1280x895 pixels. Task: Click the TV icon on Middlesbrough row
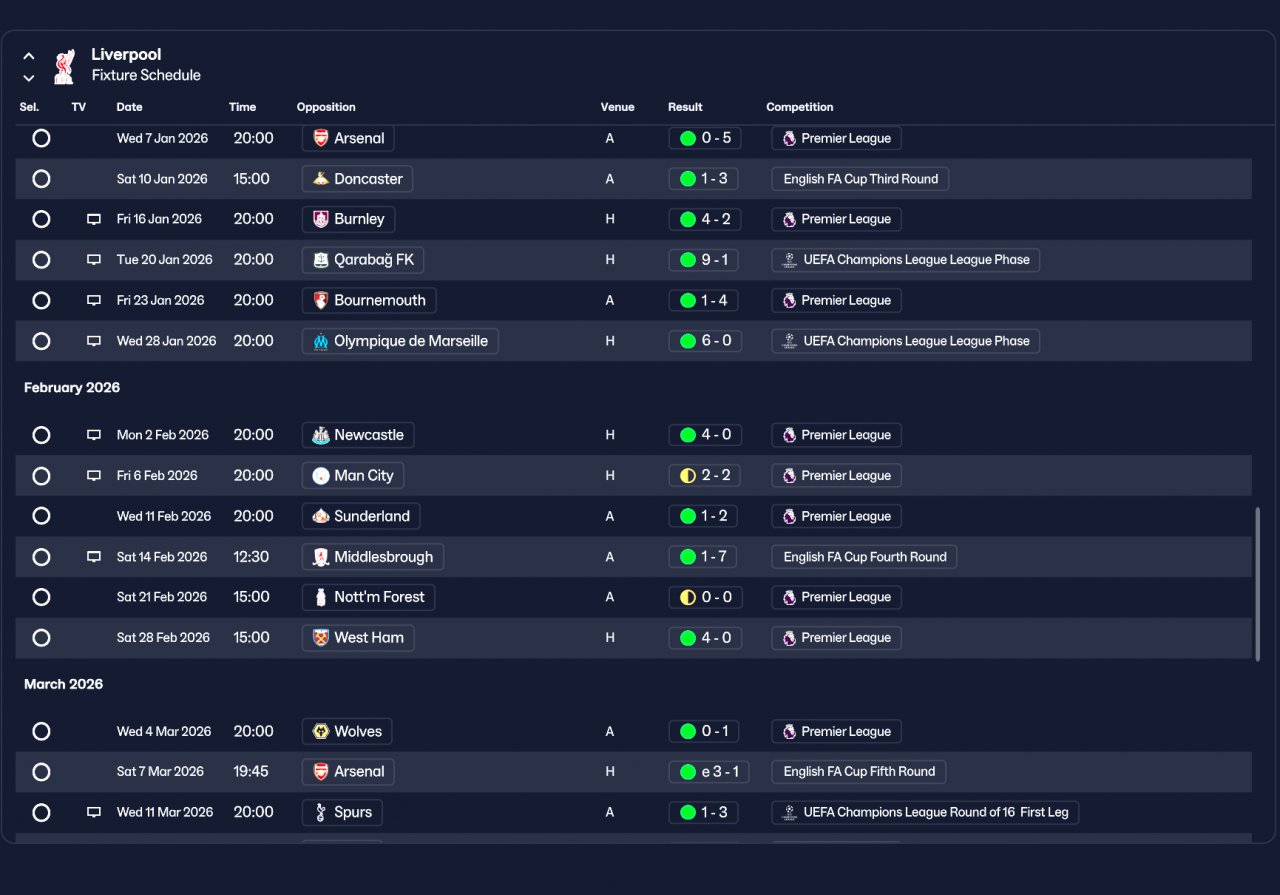click(94, 557)
